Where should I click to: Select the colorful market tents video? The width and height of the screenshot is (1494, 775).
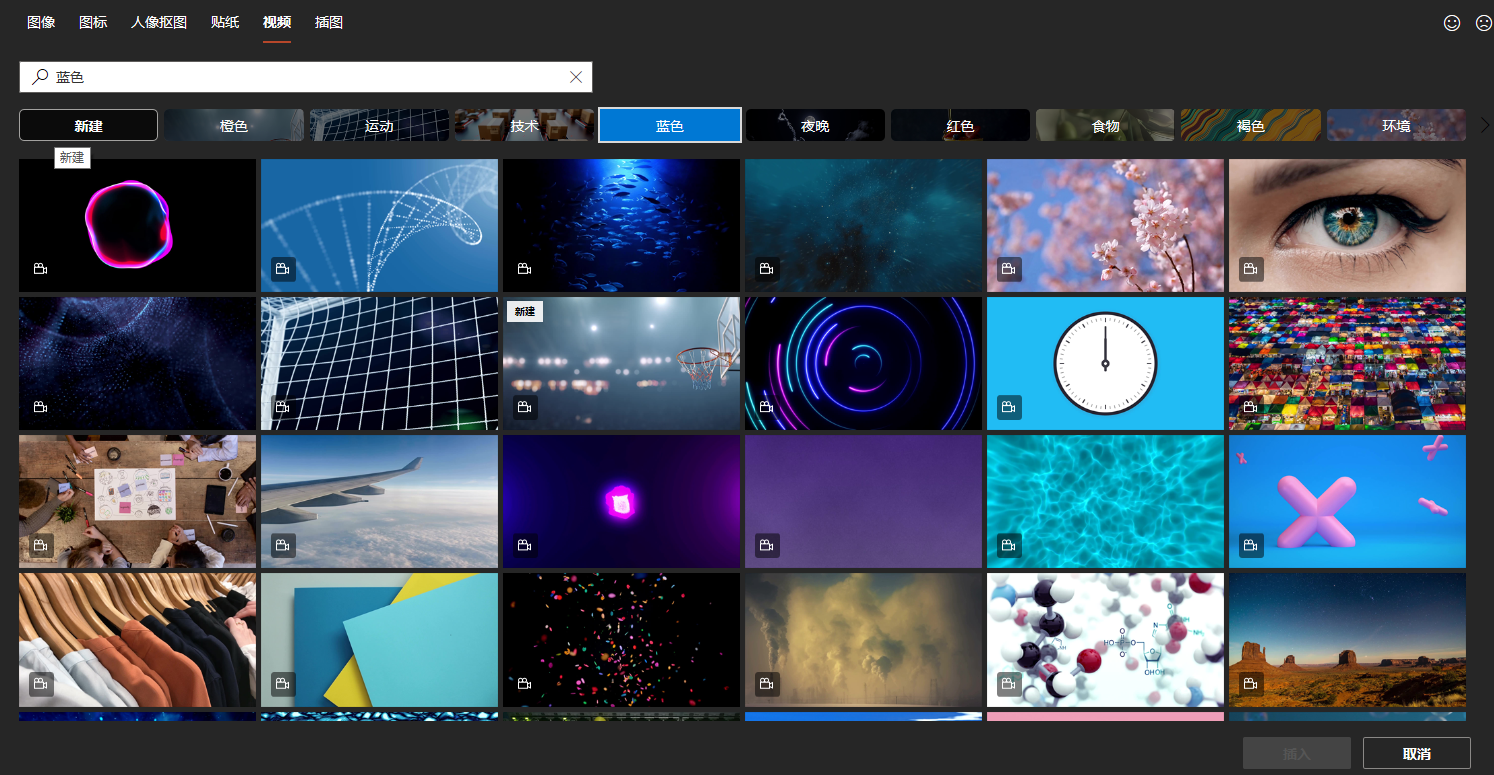click(1347, 363)
